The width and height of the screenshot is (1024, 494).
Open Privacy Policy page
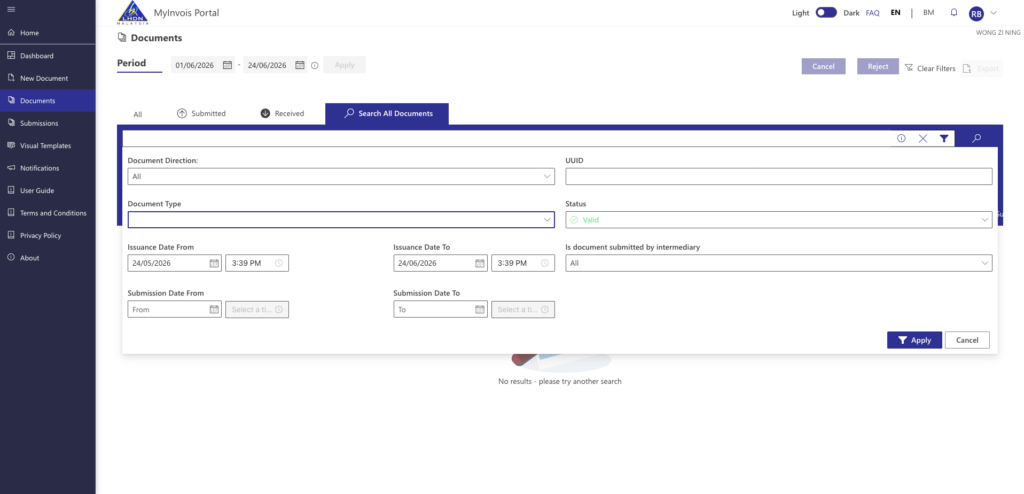(x=48, y=235)
